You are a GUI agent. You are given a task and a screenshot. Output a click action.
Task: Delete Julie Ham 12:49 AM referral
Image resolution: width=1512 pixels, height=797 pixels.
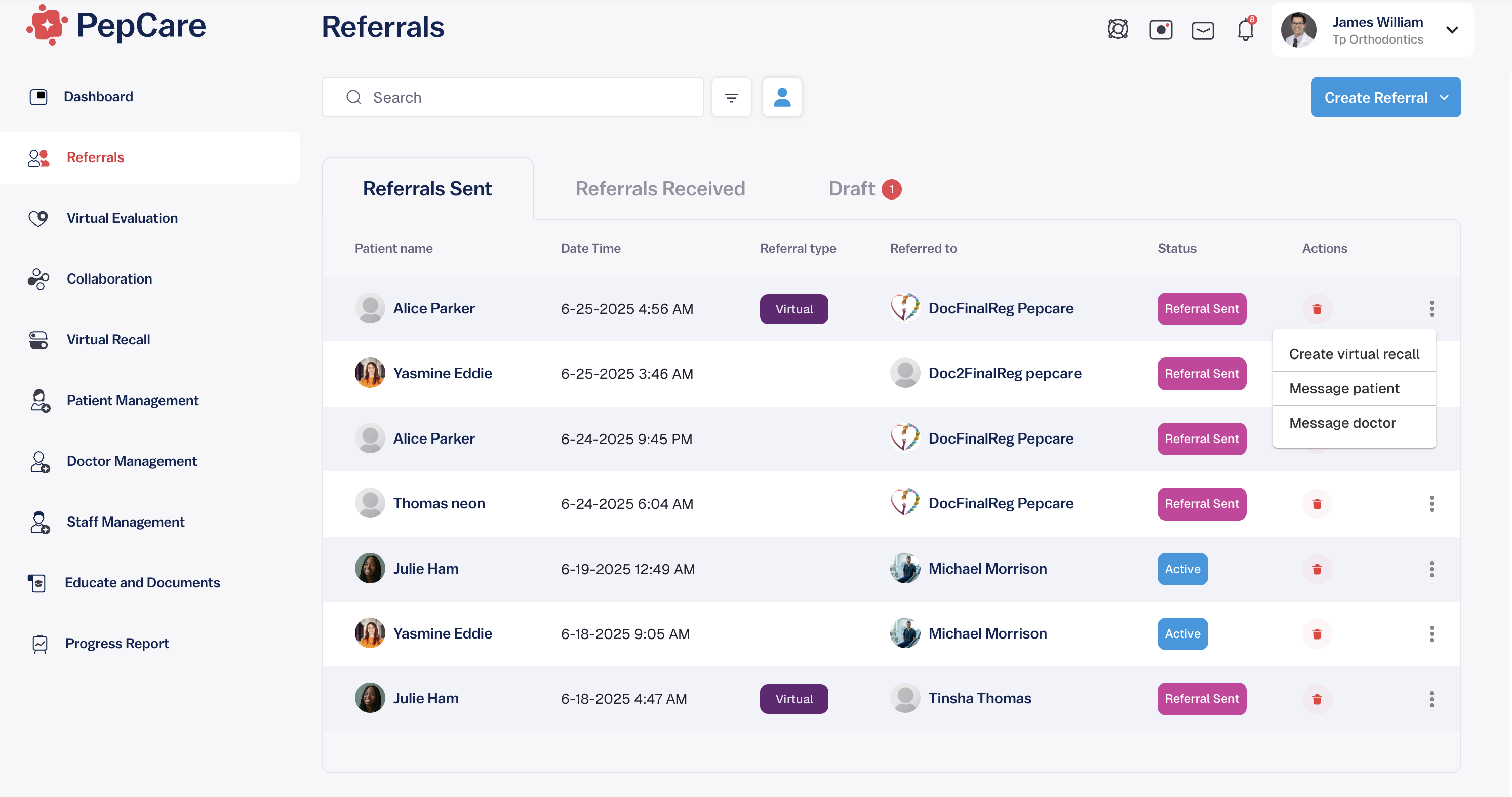[1317, 569]
